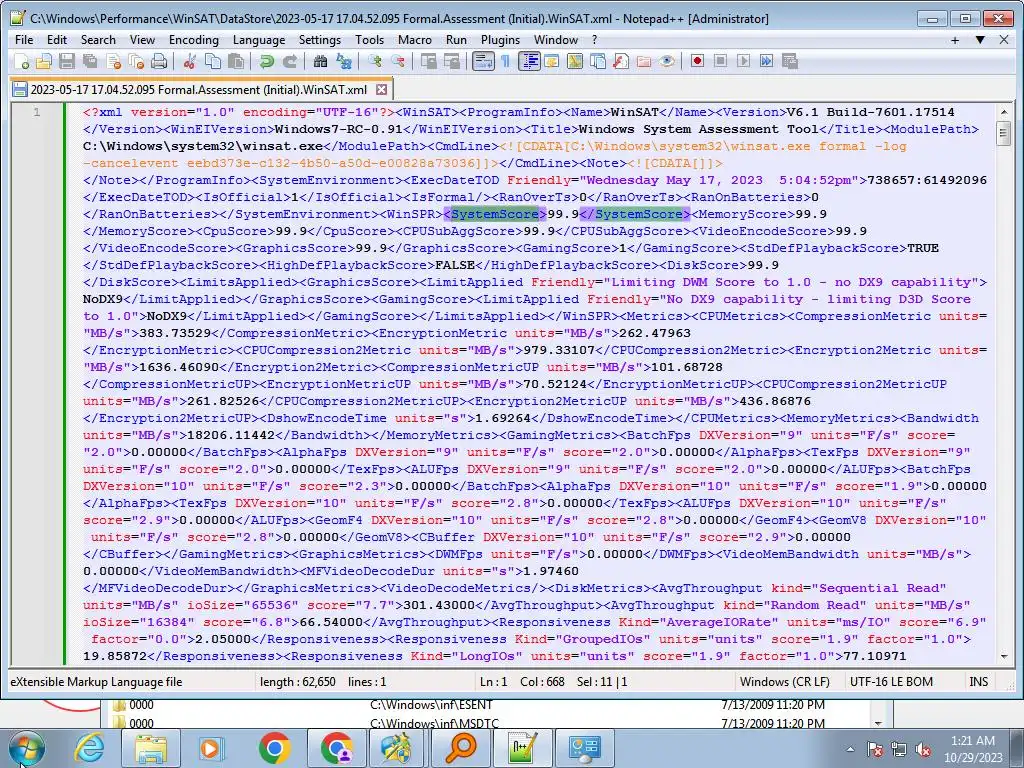Click the Redo arrow icon
Image resolution: width=1024 pixels, height=768 pixels.
(289, 61)
